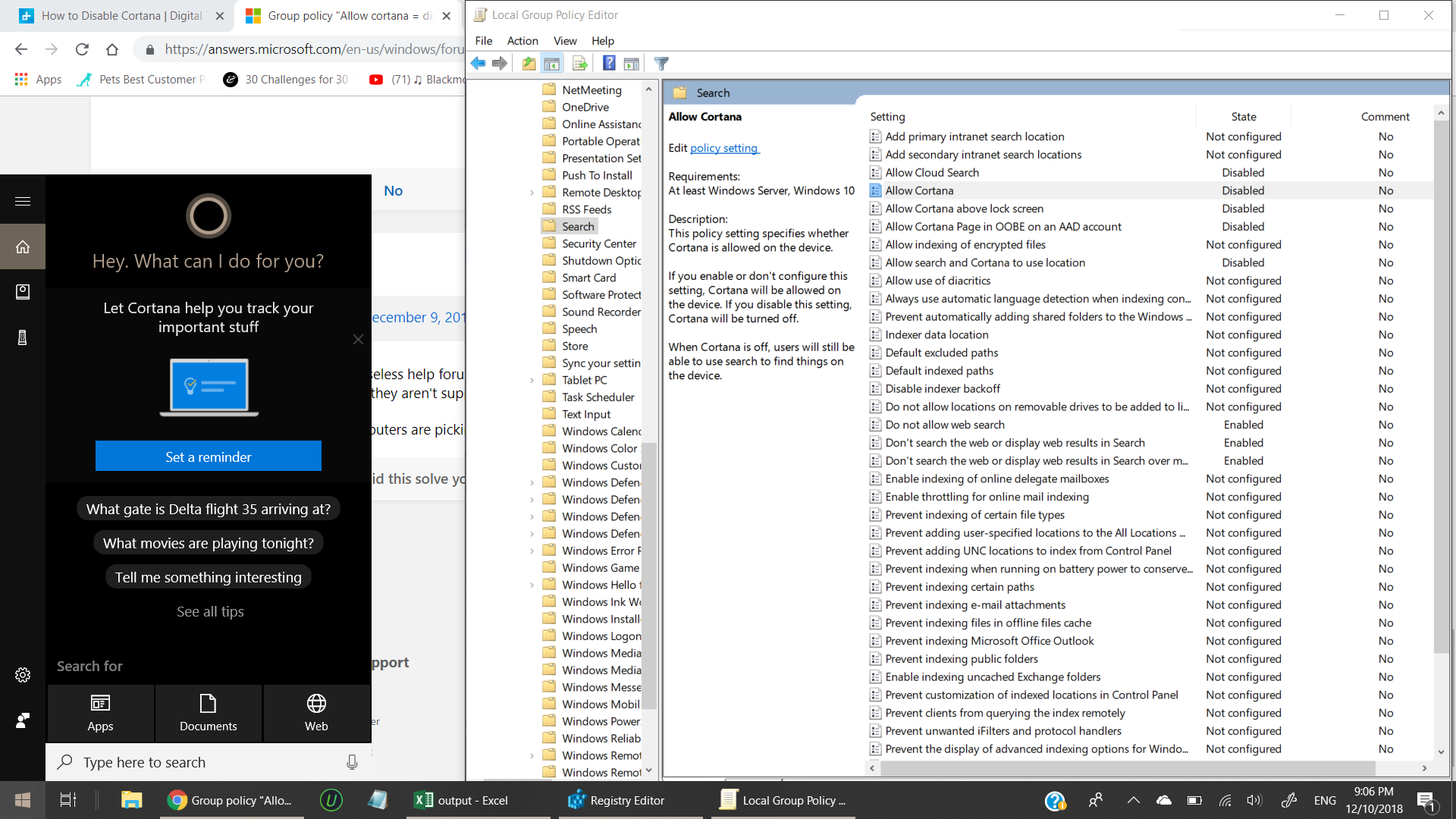Open Cortana Feedback icon
The image size is (1456, 819).
coord(23,720)
